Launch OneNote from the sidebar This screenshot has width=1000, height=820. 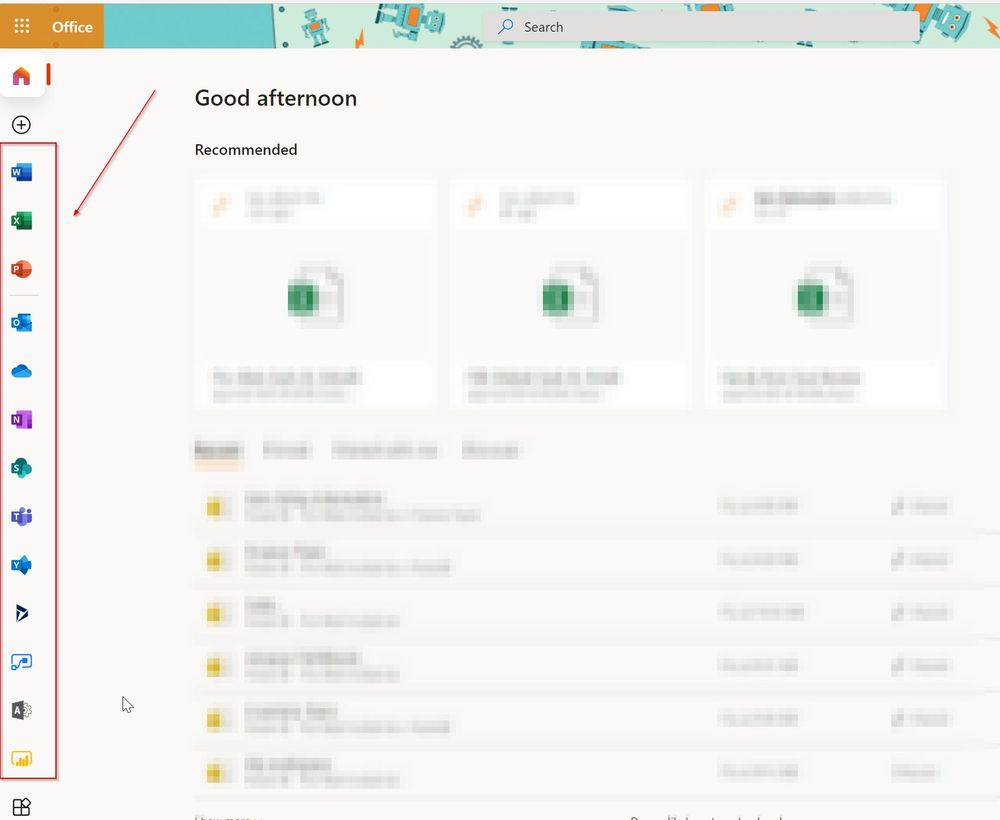21,420
